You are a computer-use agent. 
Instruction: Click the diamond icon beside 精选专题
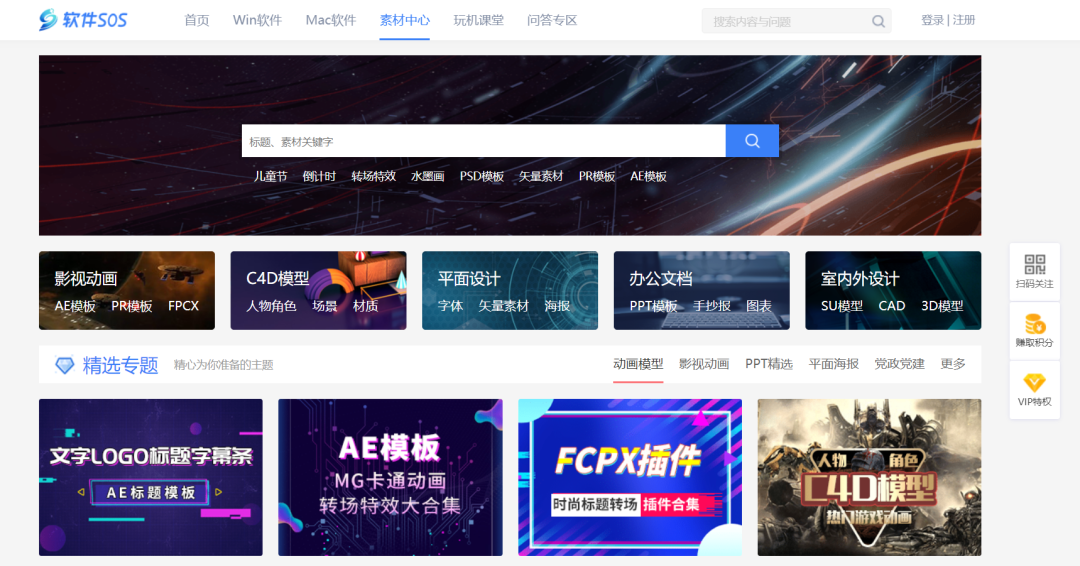point(65,366)
